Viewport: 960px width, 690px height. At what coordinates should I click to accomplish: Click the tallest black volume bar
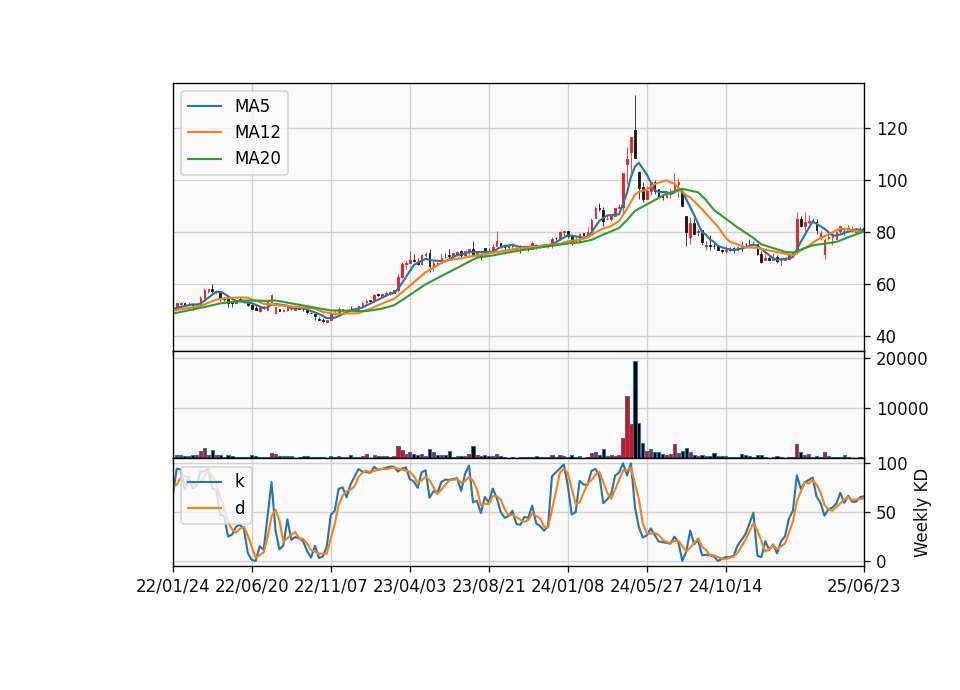(x=636, y=410)
